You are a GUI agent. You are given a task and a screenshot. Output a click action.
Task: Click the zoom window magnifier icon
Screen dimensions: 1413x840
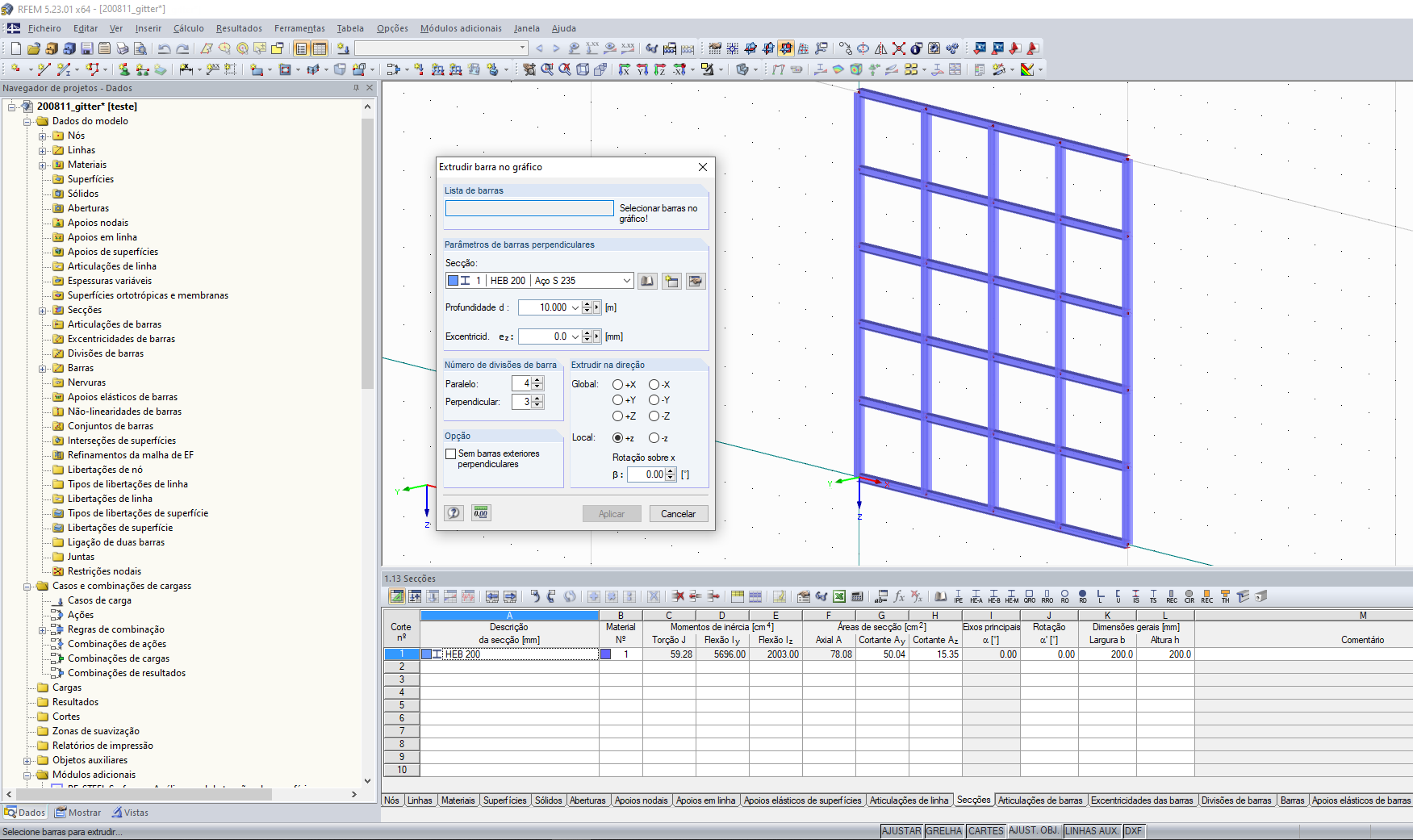547,69
